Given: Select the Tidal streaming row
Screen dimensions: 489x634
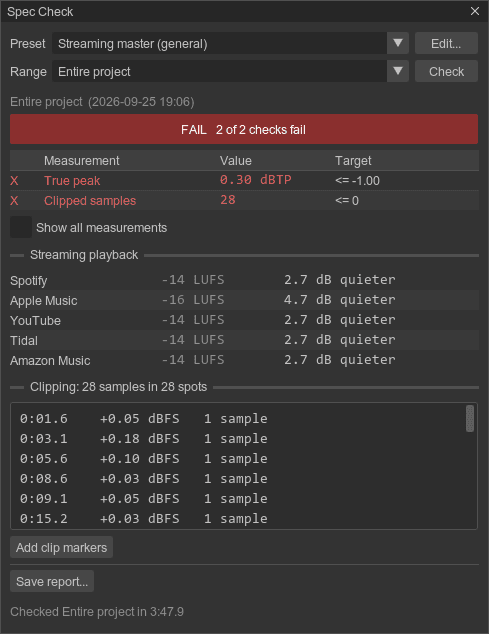Looking at the screenshot, I should tap(244, 340).
